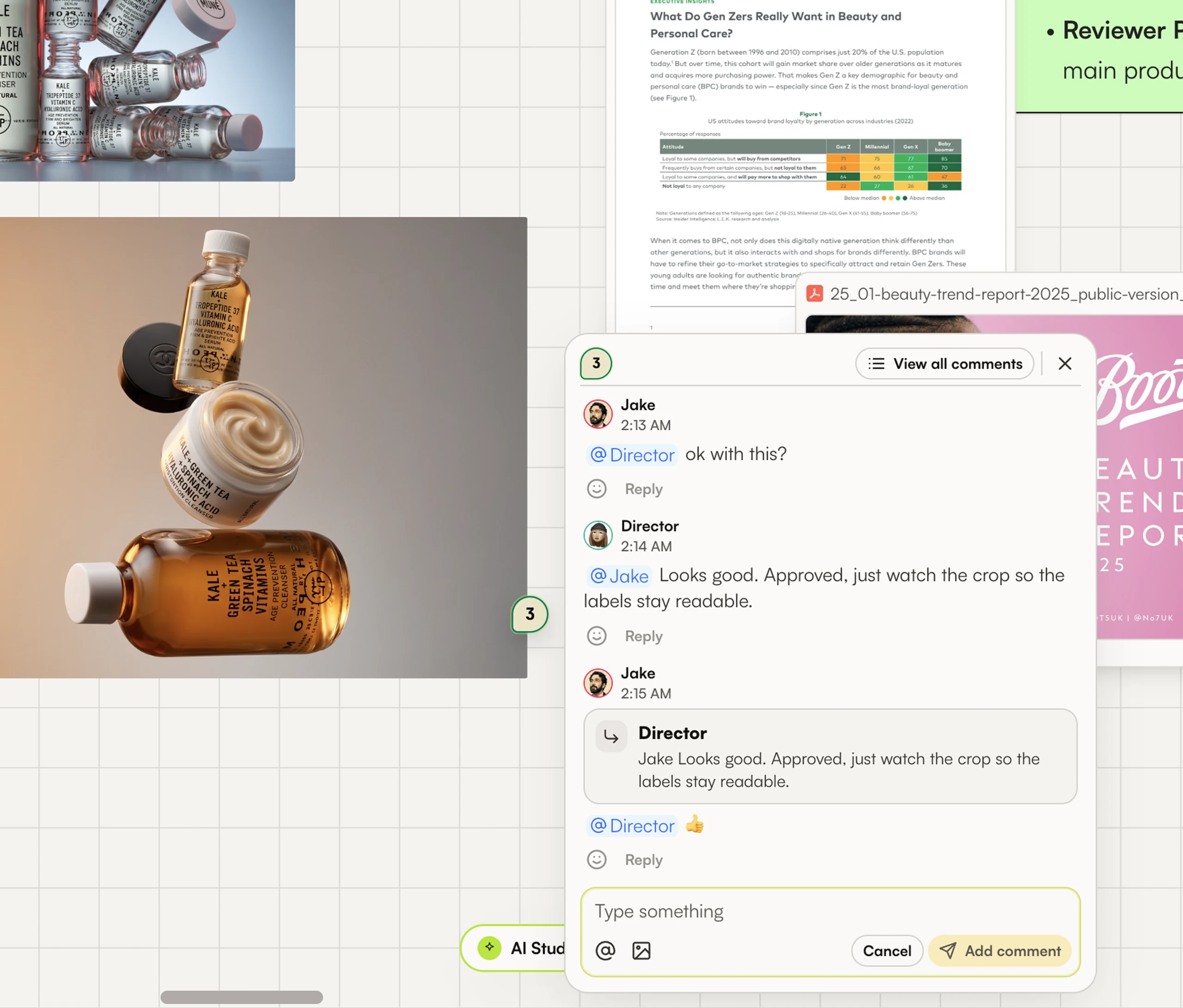Focus the 'Type something' comment field
This screenshot has height=1008, width=1183.
(830, 911)
